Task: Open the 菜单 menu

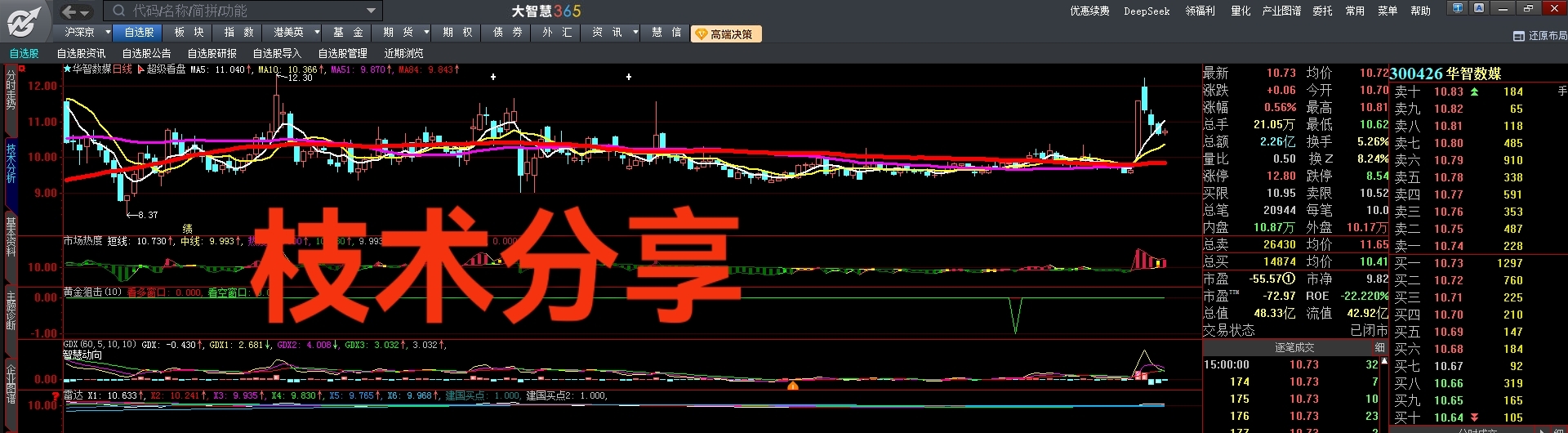Action: (1388, 11)
